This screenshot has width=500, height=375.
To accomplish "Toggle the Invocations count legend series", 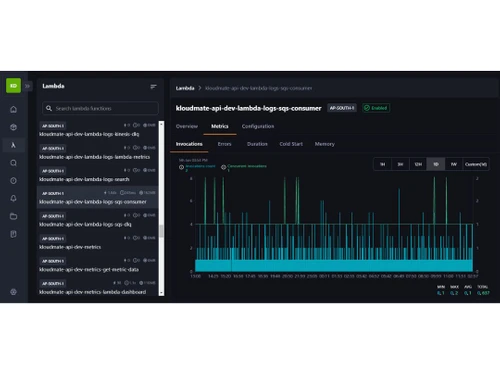I will (x=198, y=167).
